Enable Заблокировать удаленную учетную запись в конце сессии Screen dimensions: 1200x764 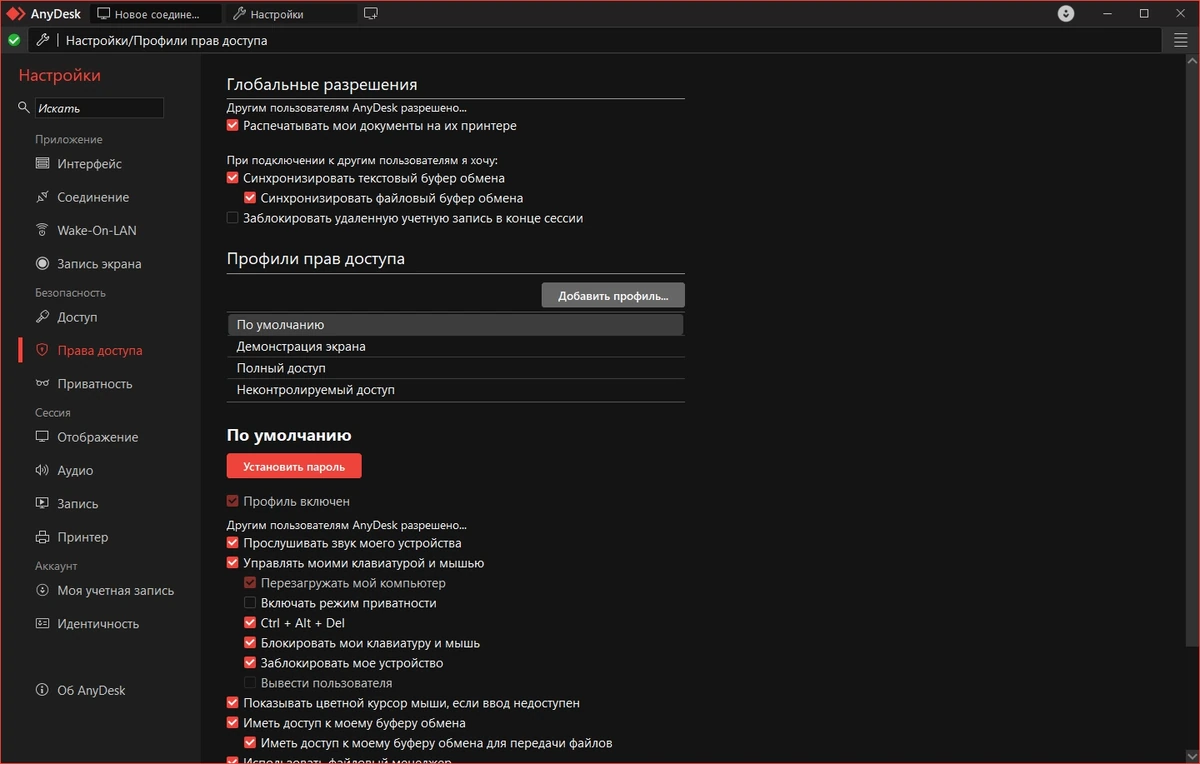(233, 218)
